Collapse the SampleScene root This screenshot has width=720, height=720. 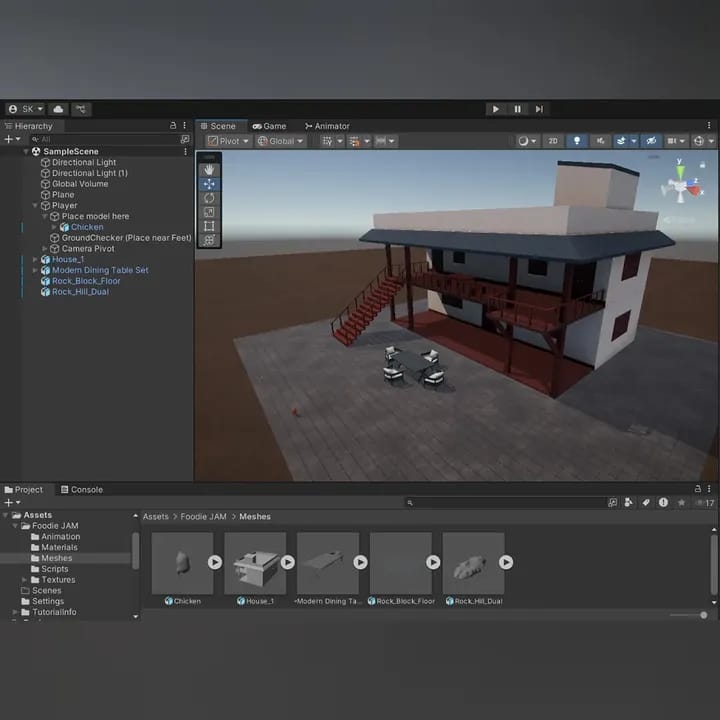[x=26, y=152]
